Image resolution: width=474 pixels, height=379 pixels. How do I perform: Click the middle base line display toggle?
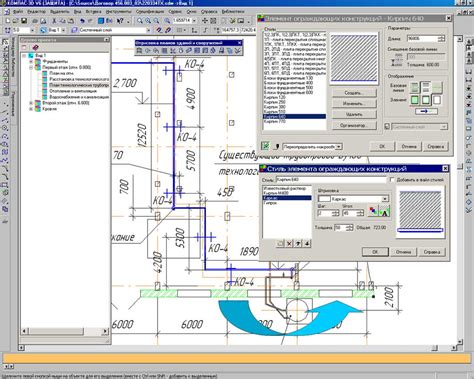pos(426,87)
